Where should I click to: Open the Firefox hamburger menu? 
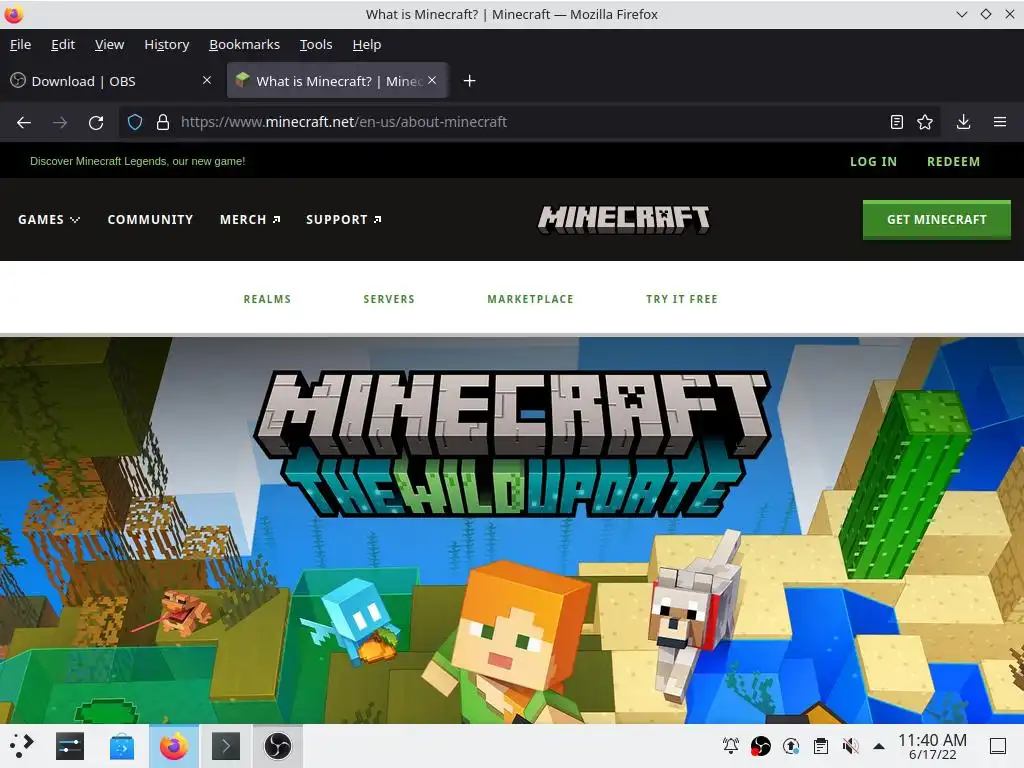1000,122
